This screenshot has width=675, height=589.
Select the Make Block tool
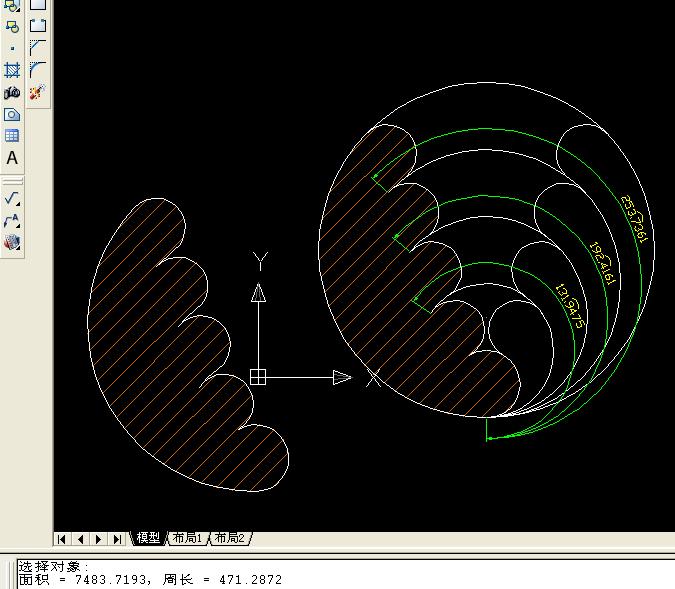(x=12, y=27)
